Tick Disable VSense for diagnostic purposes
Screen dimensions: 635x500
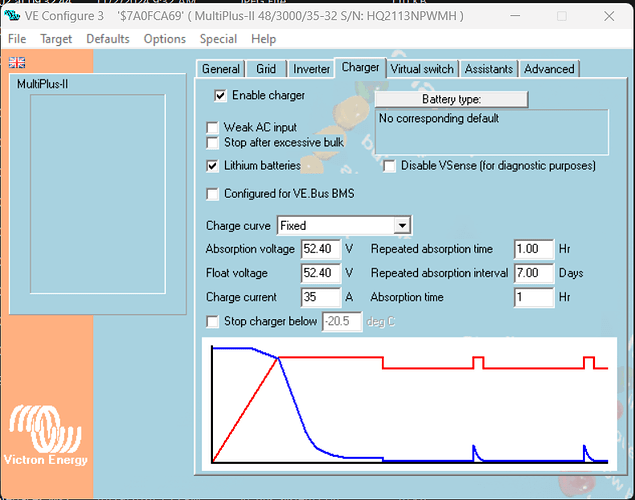point(389,166)
